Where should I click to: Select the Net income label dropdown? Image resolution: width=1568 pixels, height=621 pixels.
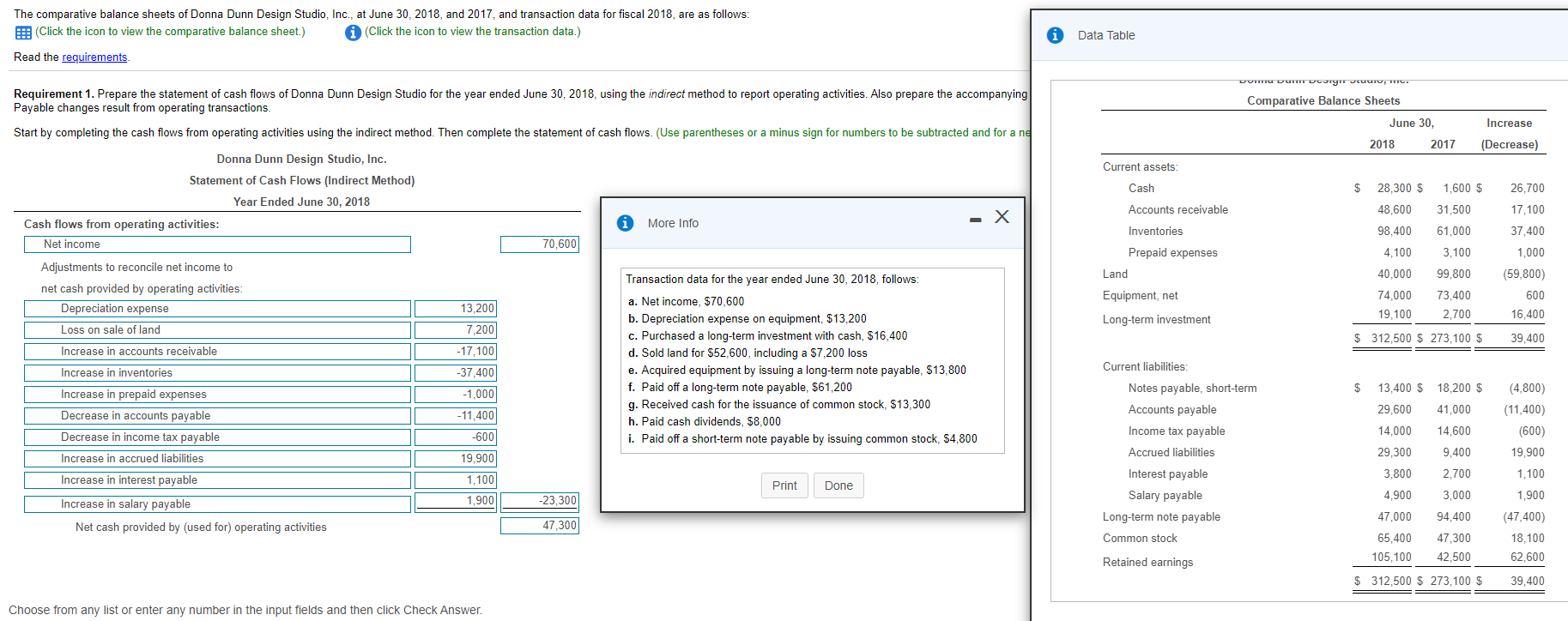tap(217, 244)
